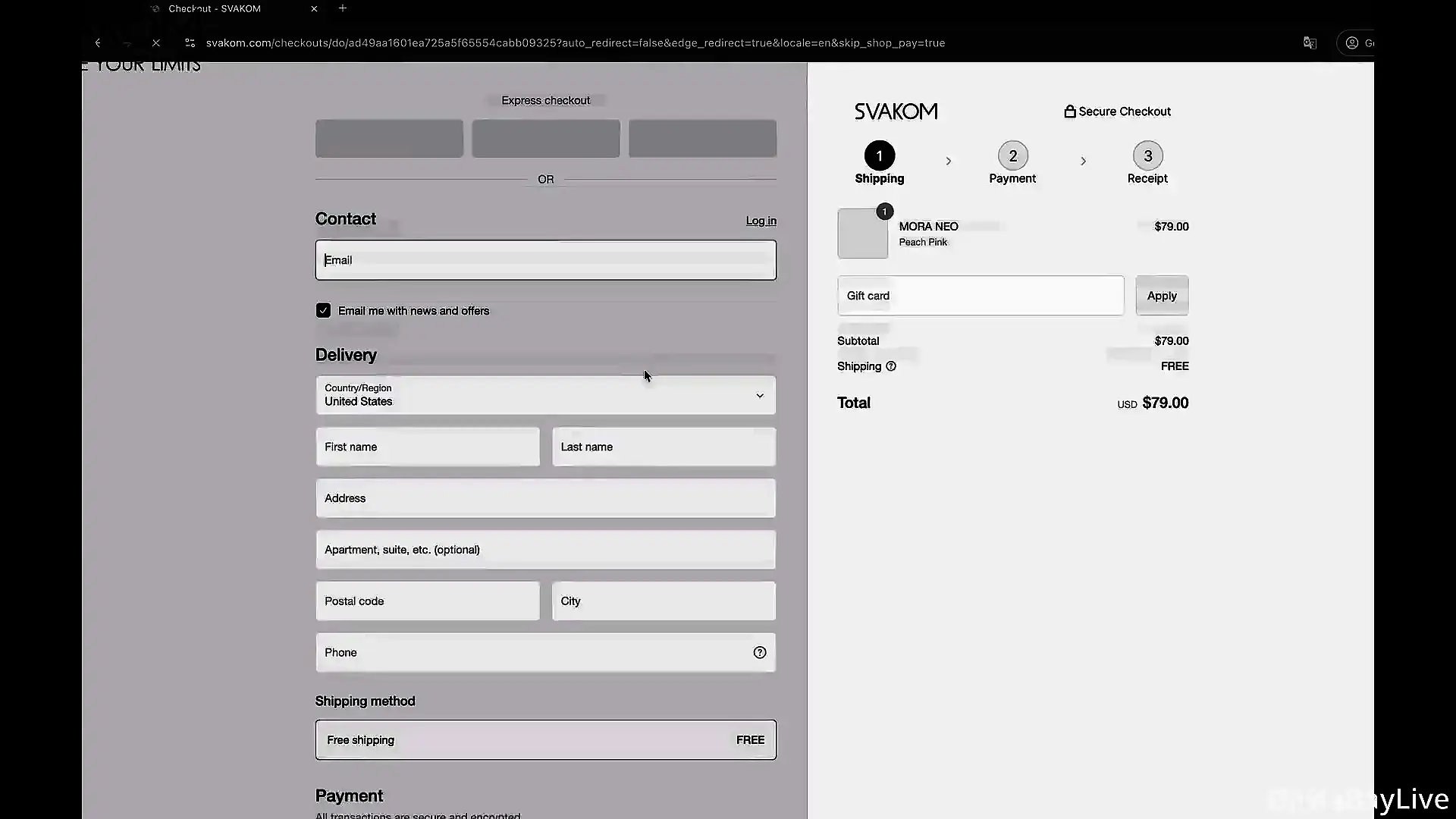The width and height of the screenshot is (1456, 819).
Task: Open a new browser tab
Action: click(x=343, y=8)
